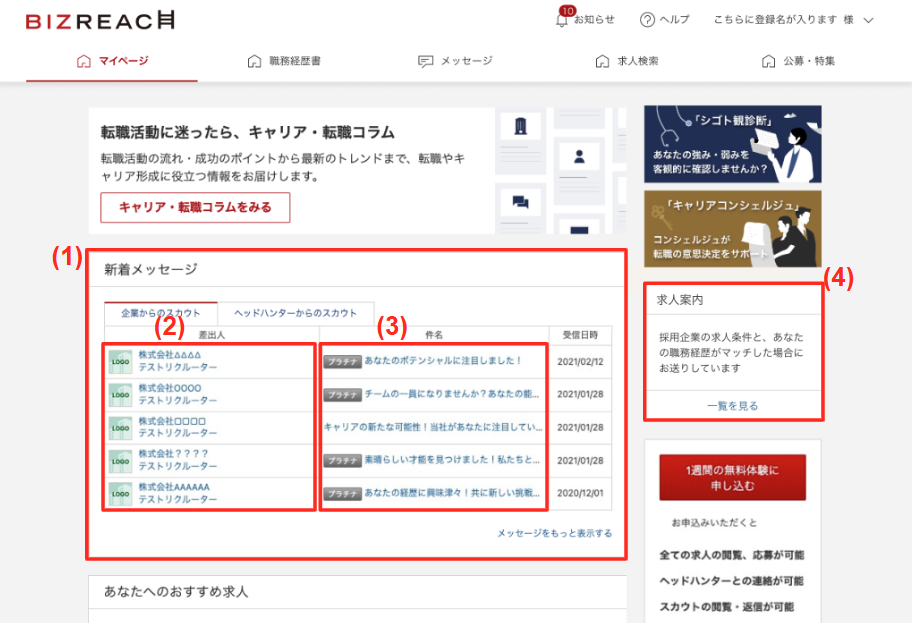Click the logo of 株式会社□□□□
The image size is (912, 623).
(120, 428)
